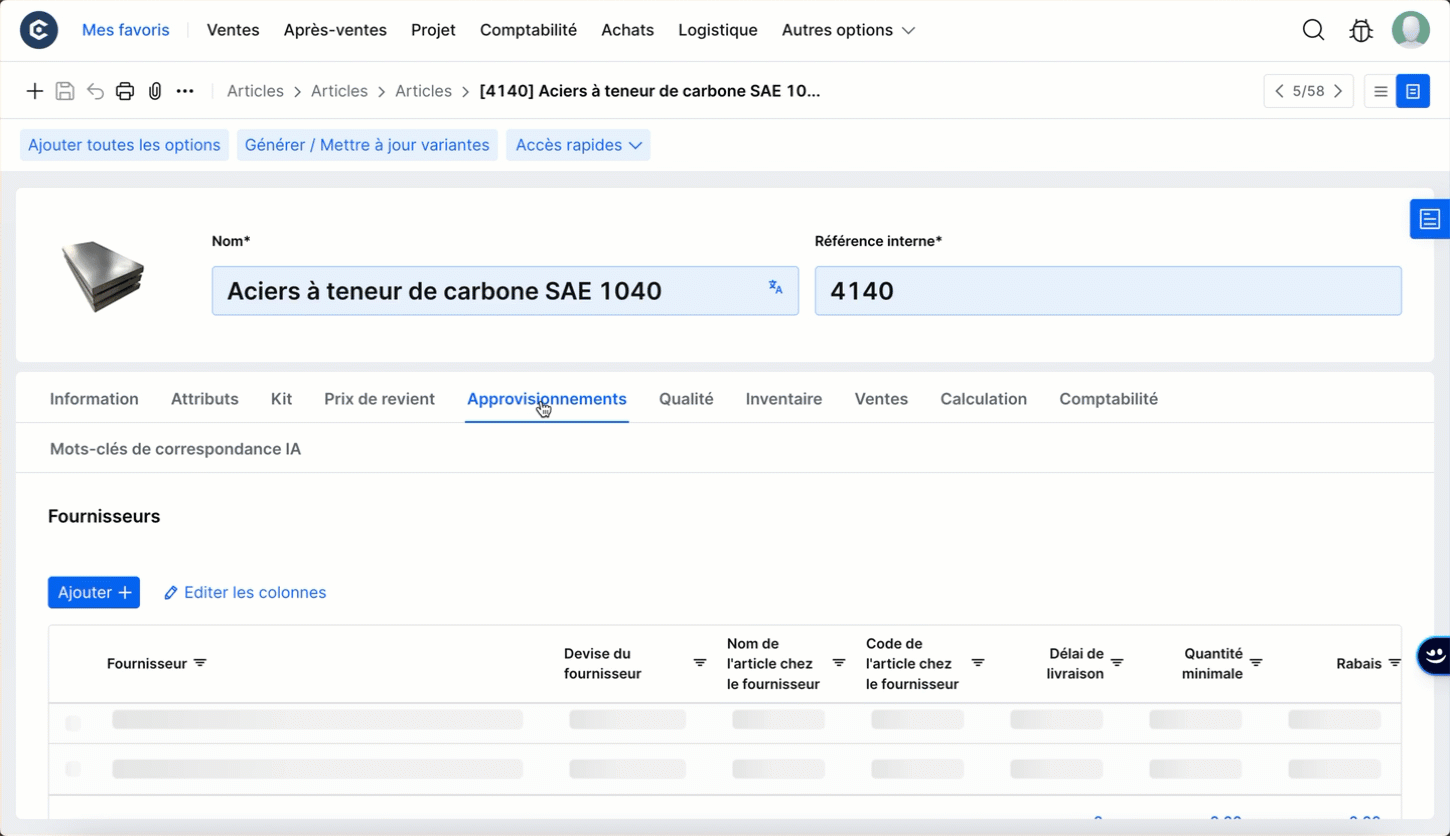Expand the Autres options menu
1450x836 pixels.
point(848,30)
